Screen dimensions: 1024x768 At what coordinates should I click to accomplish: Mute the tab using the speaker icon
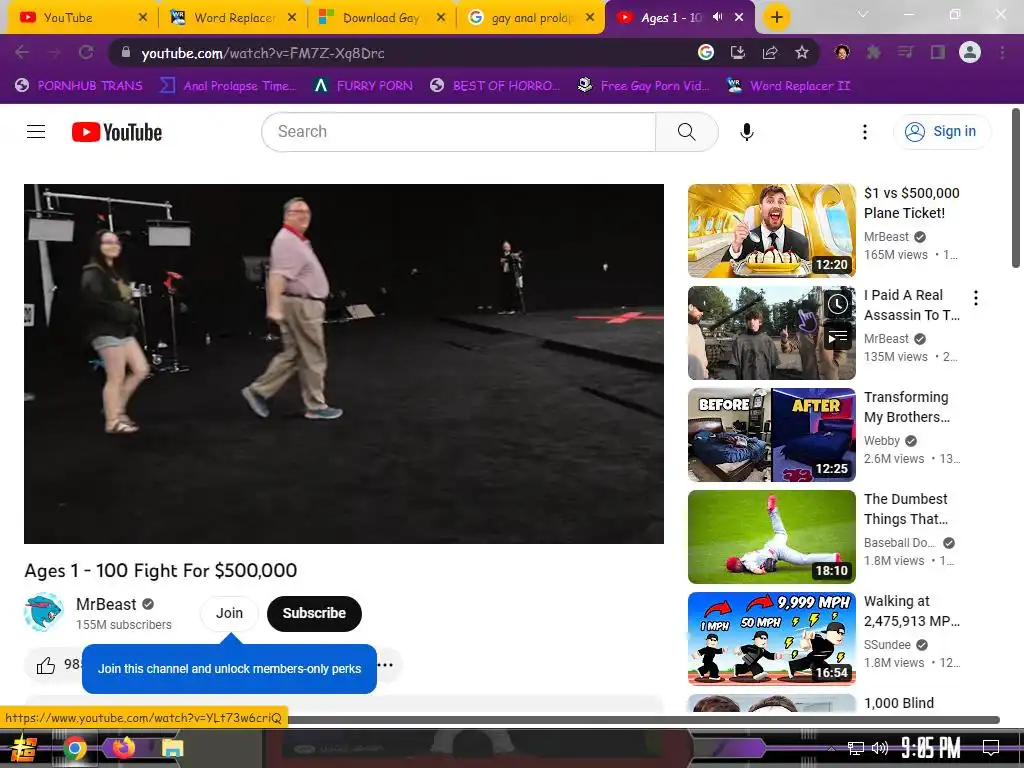coord(718,17)
